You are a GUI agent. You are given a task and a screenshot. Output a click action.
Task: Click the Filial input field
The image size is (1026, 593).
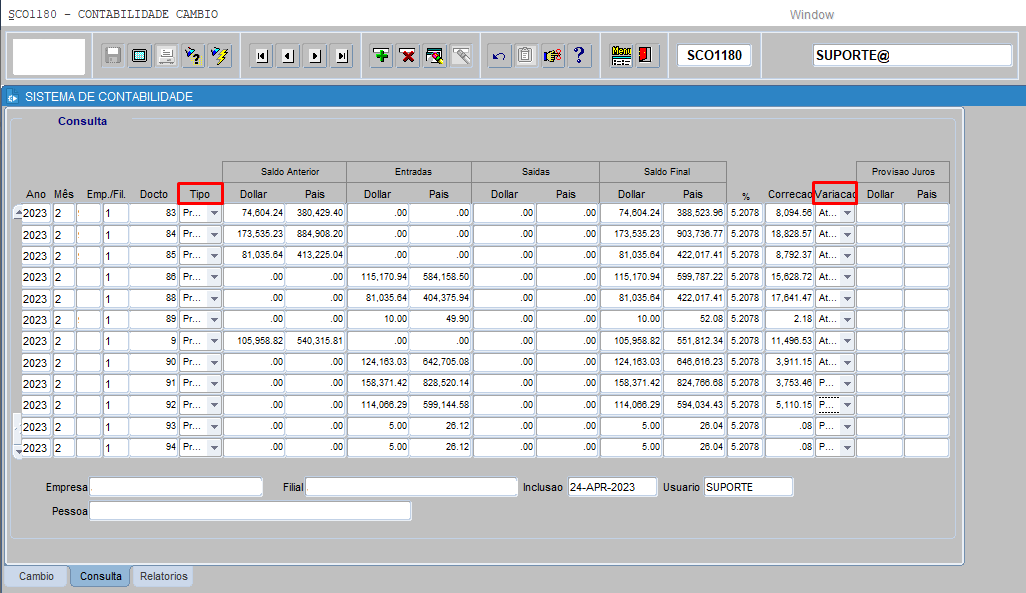point(412,487)
